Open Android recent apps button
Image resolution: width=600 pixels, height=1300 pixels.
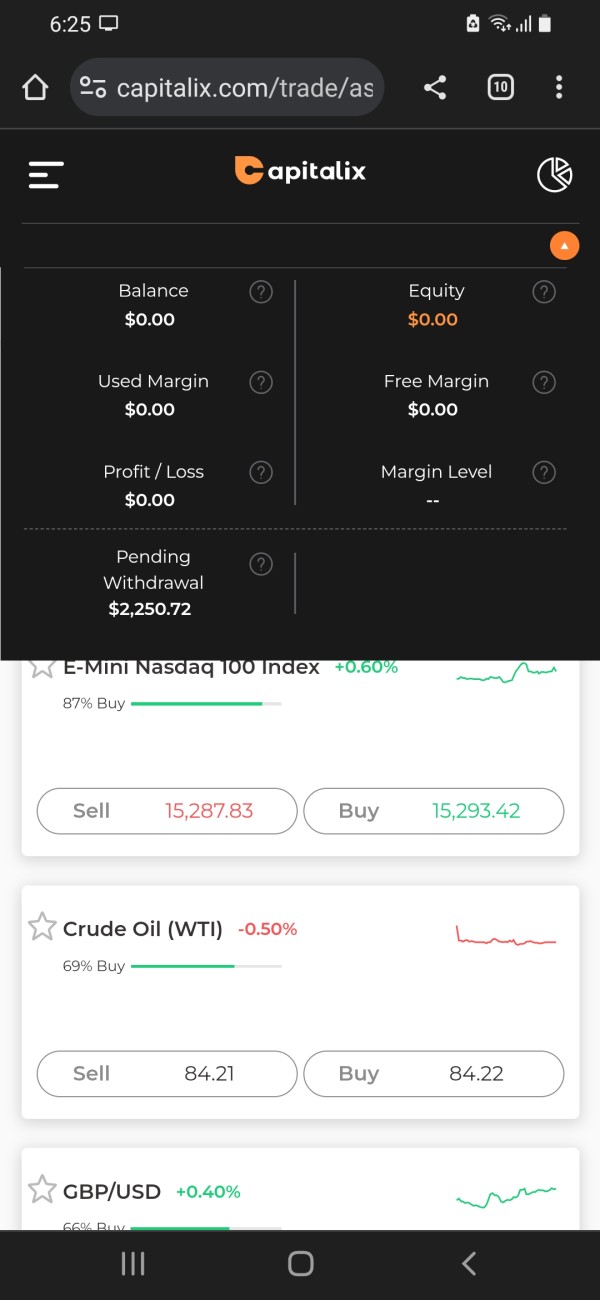(132, 1264)
